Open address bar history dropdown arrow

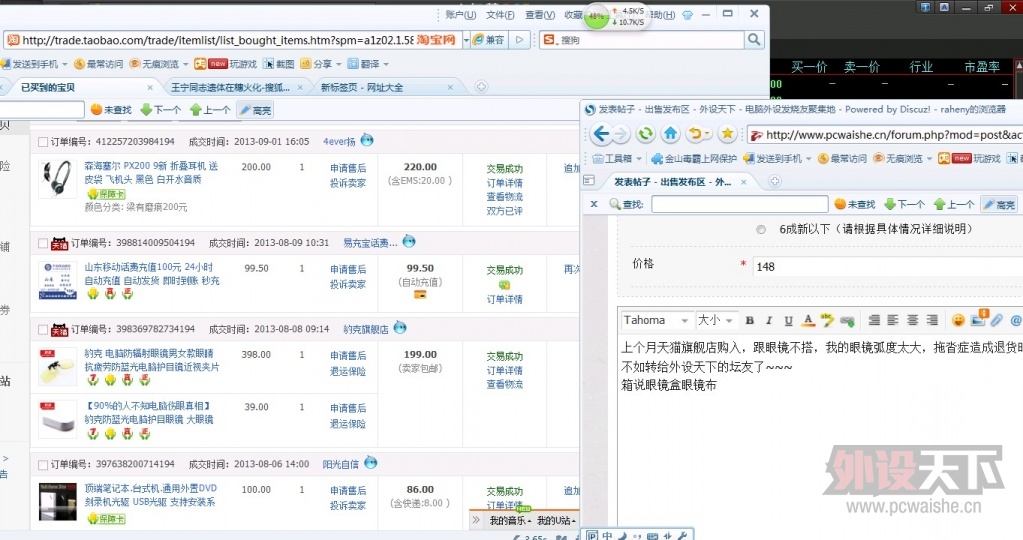(x=466, y=40)
